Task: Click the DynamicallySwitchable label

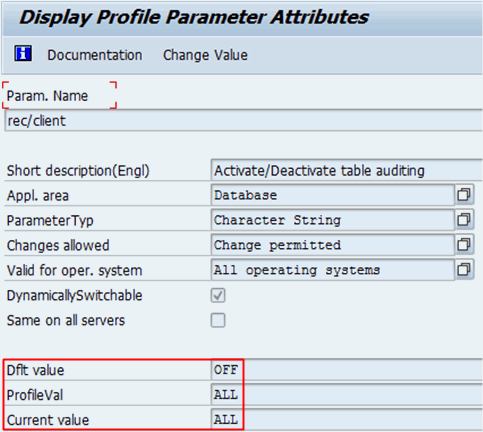Action: (x=74, y=296)
